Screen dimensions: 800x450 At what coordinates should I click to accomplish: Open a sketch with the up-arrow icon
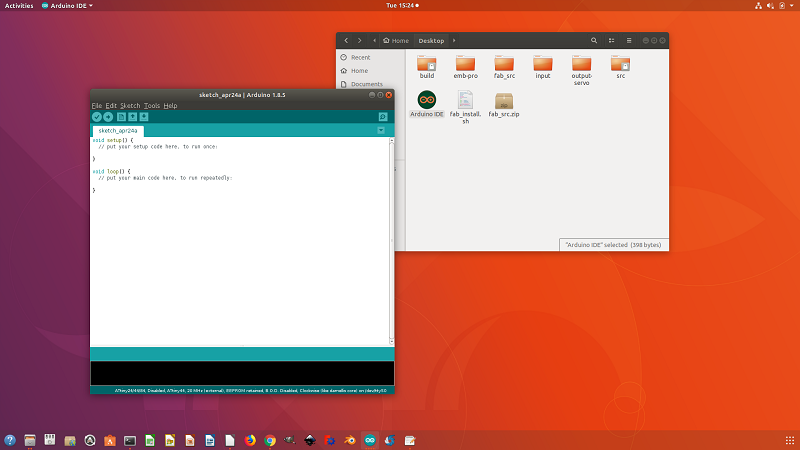coord(133,117)
